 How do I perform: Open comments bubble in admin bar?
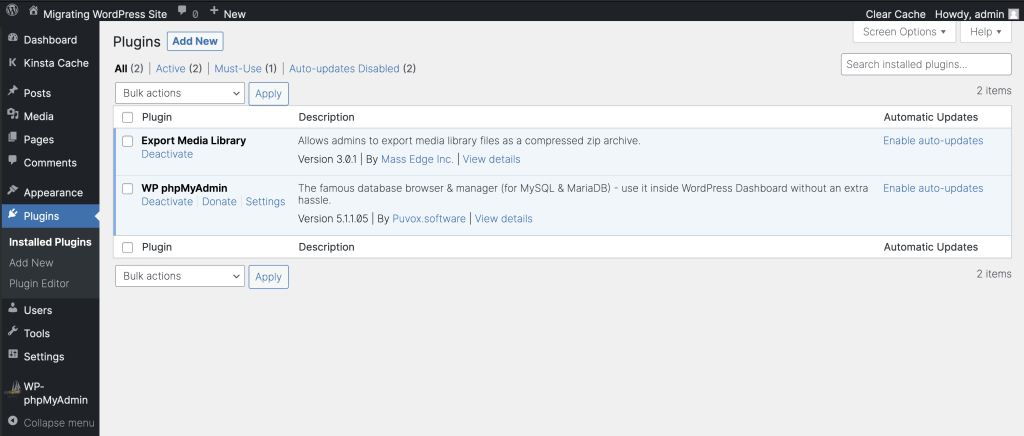pos(182,10)
